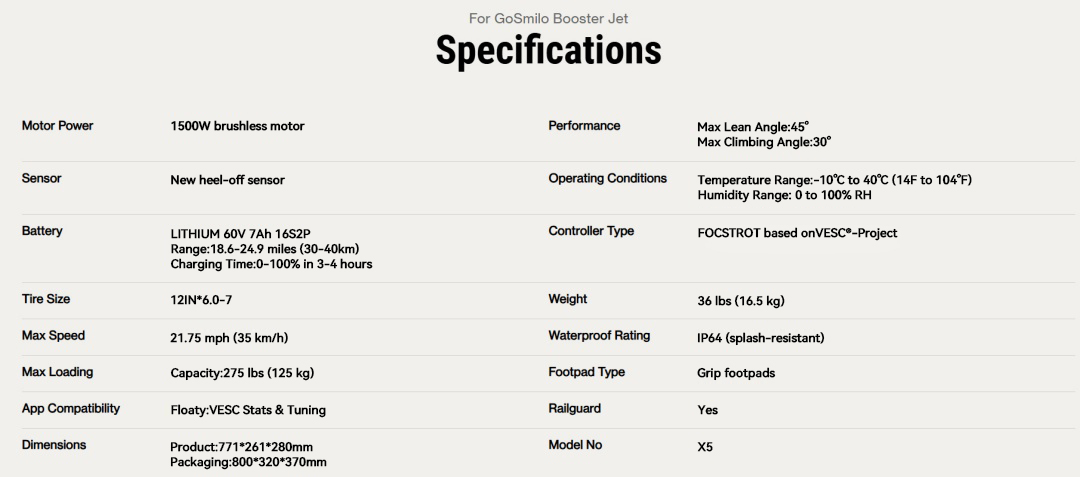The image size is (1080, 477).
Task: Select the Grip footpads value
Action: tap(736, 374)
